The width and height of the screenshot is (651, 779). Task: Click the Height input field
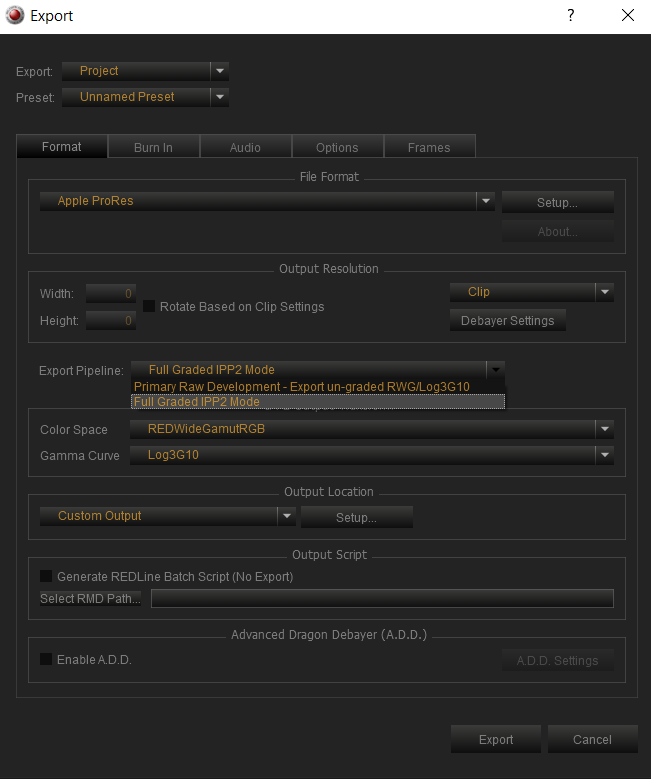point(111,320)
